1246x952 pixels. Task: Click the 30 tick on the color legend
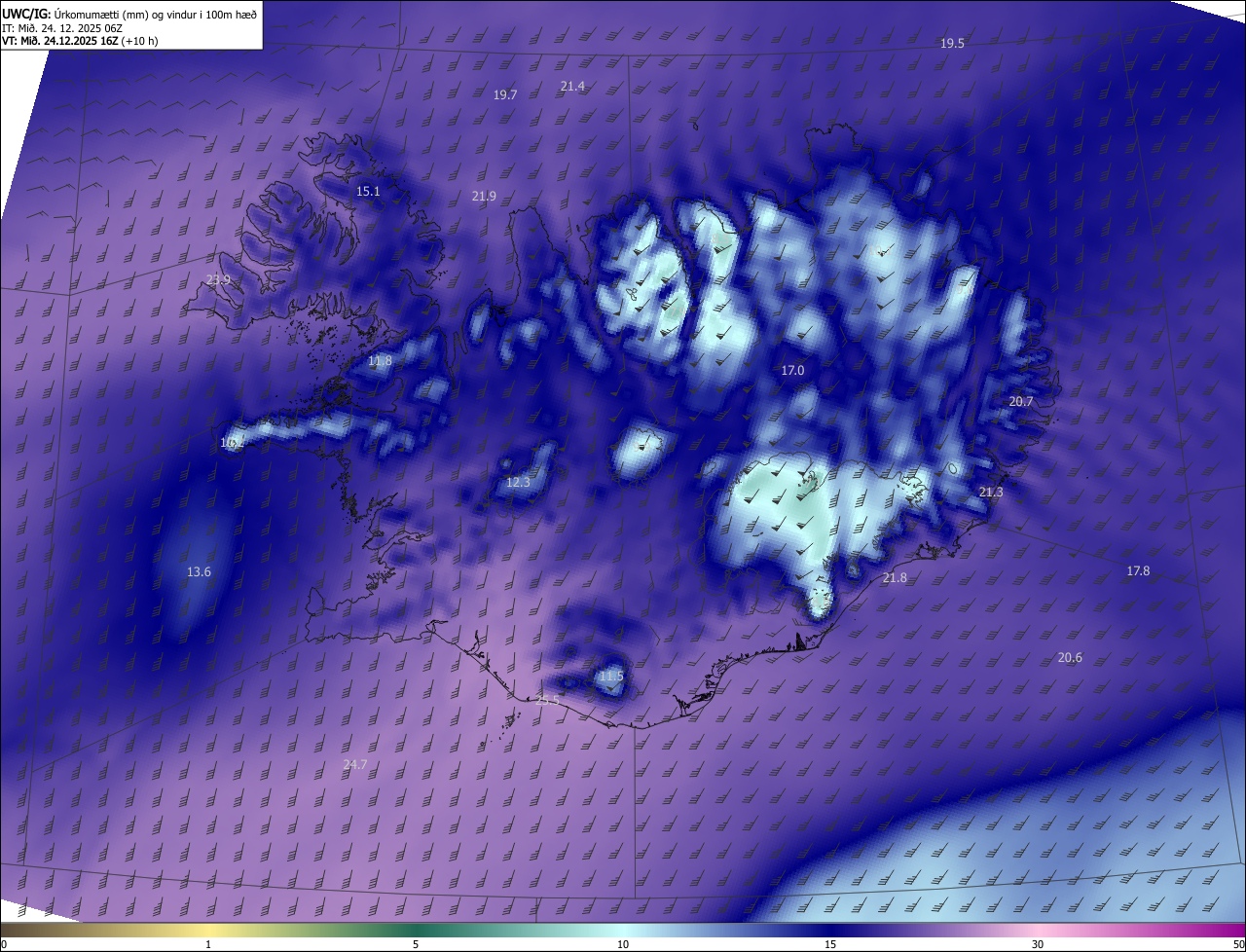1038,945
